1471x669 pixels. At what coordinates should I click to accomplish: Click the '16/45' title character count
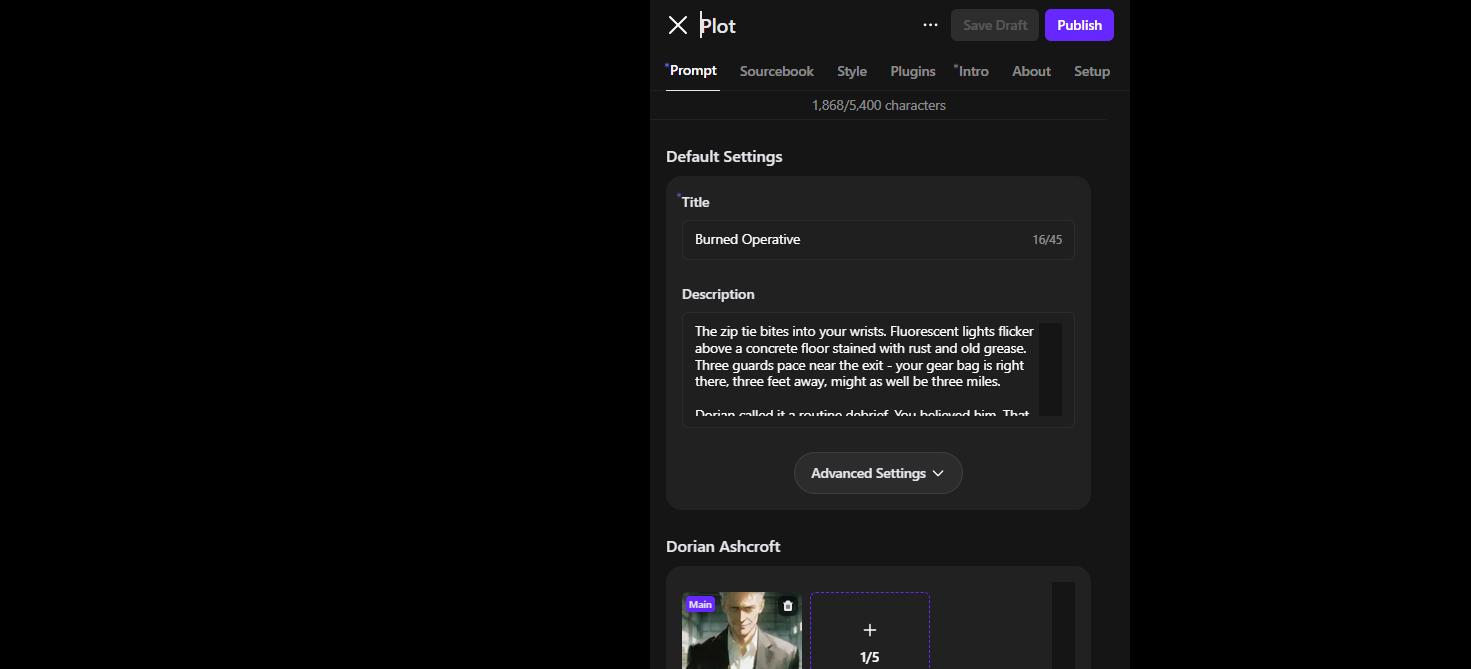pos(1047,240)
